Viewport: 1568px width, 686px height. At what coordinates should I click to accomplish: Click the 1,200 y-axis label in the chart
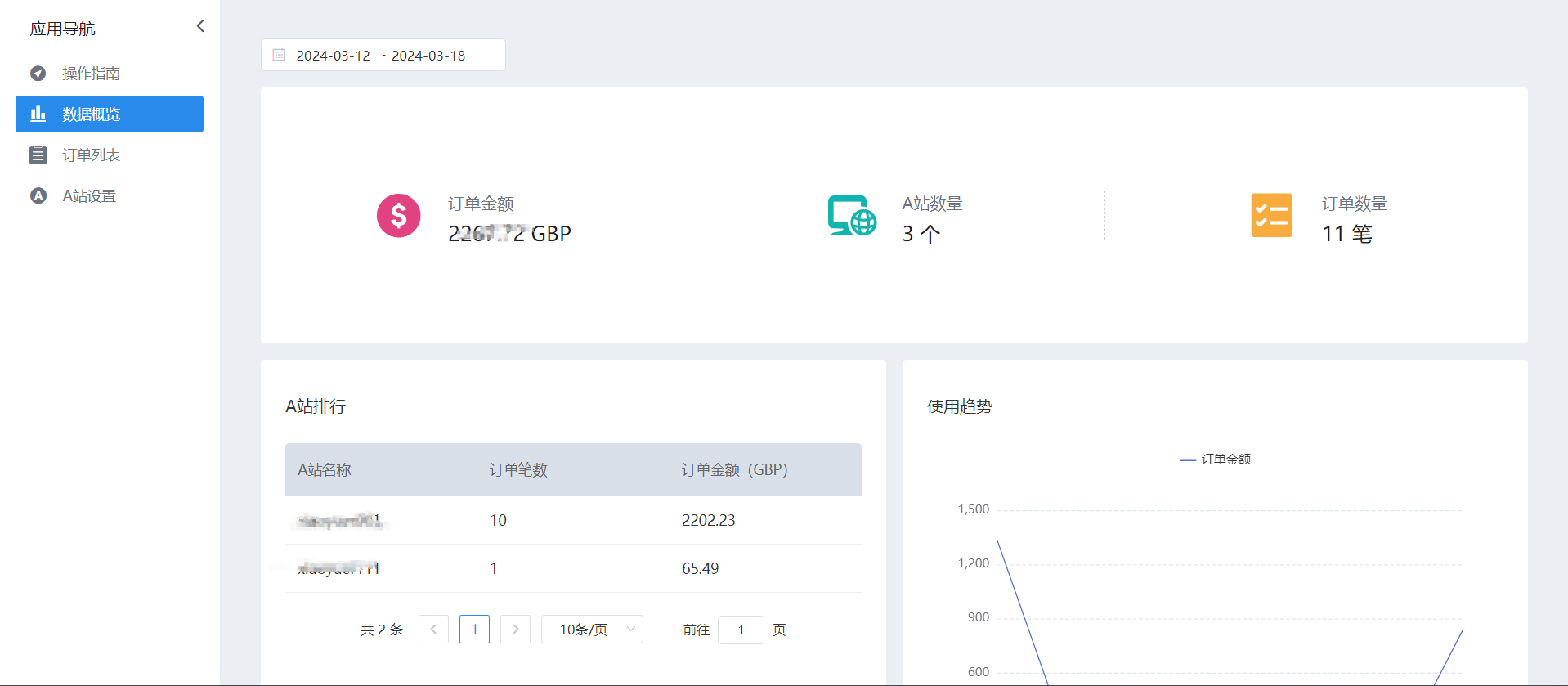pos(973,563)
